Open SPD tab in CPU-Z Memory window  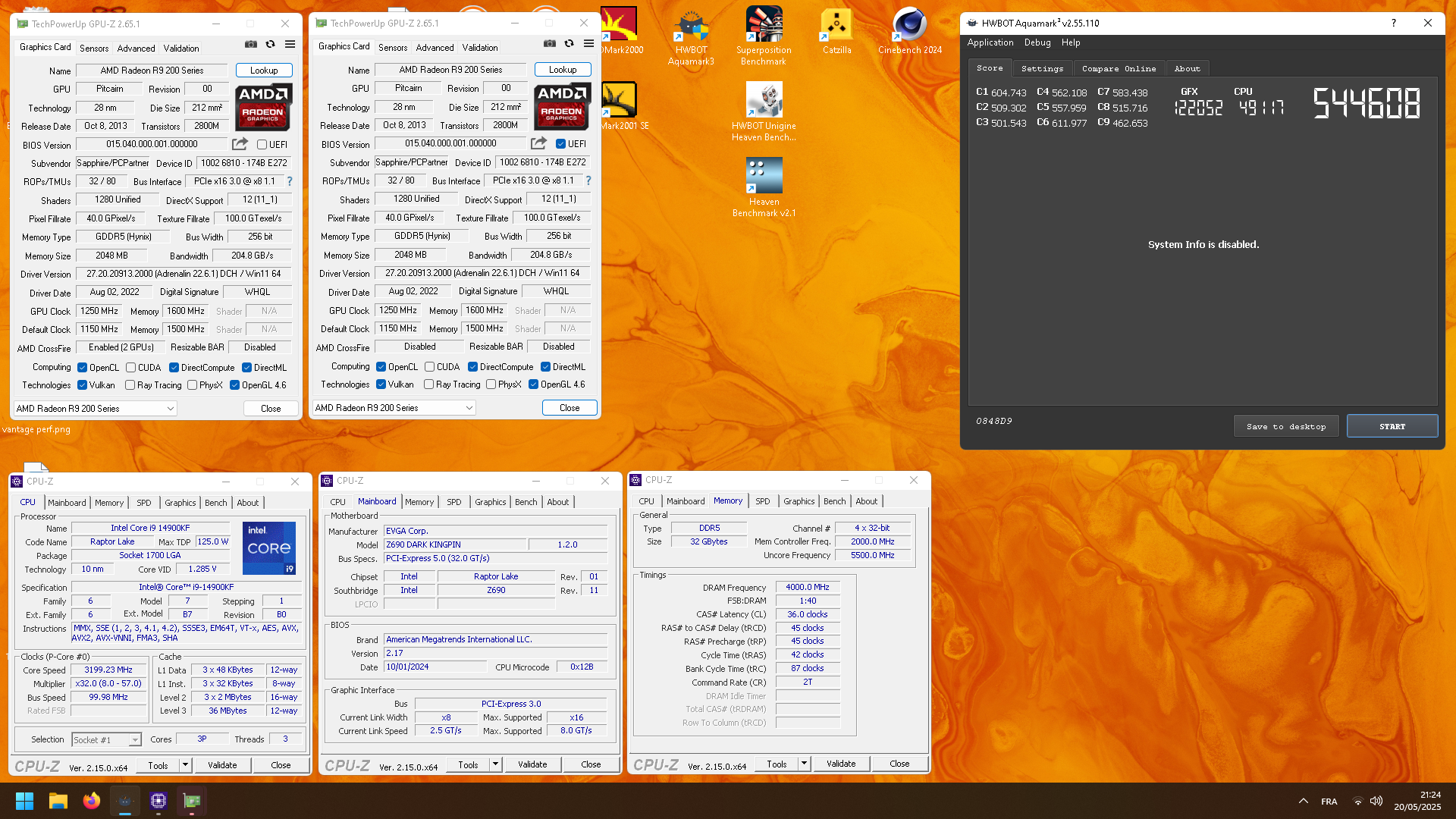762,501
